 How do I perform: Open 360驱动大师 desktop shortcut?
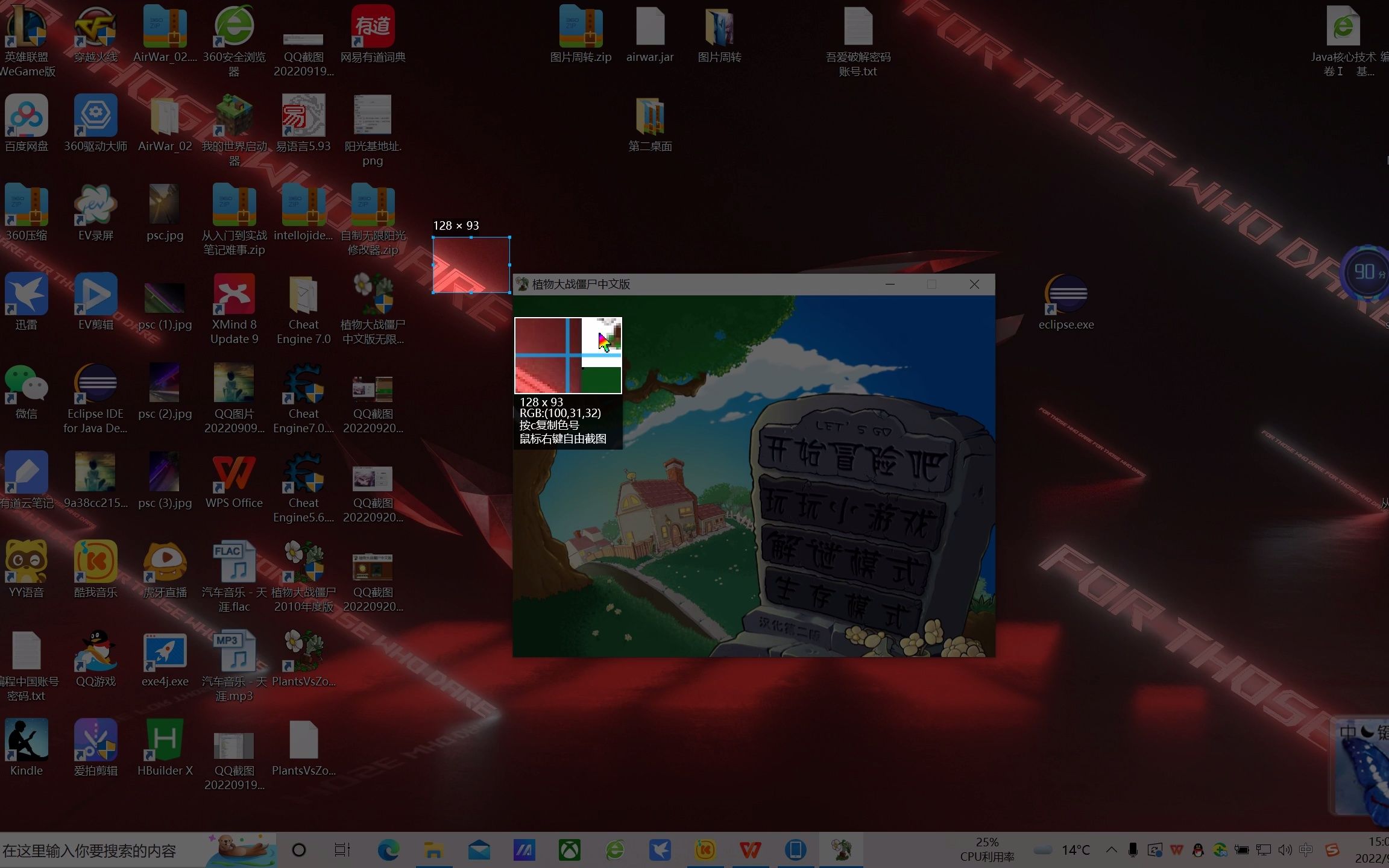[95, 124]
